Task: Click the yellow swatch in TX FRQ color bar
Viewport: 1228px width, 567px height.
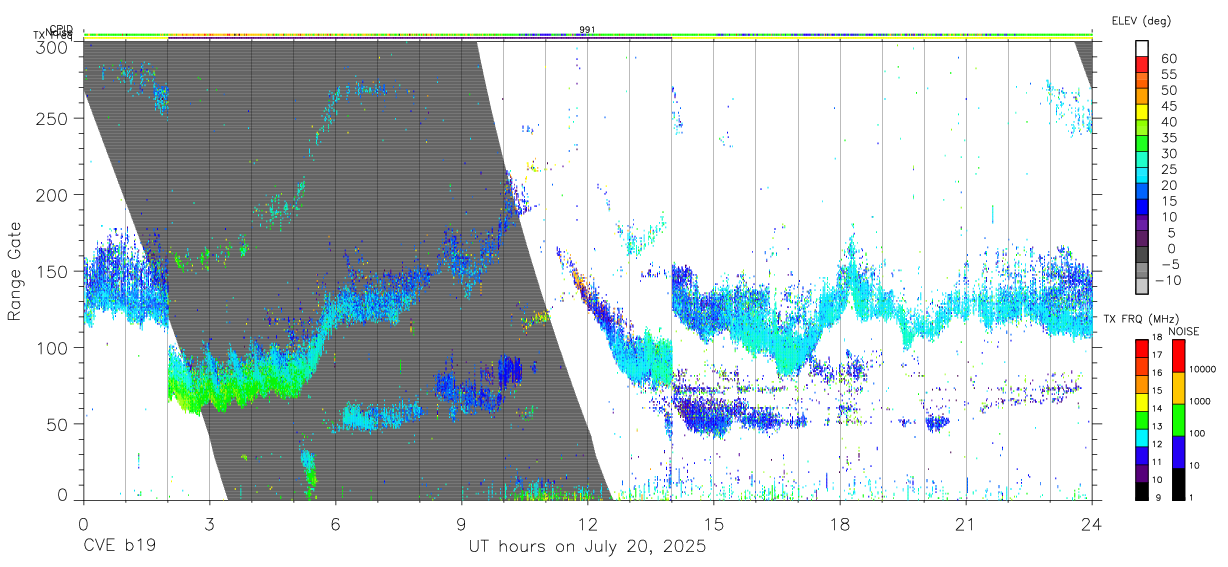Action: [x=1142, y=402]
